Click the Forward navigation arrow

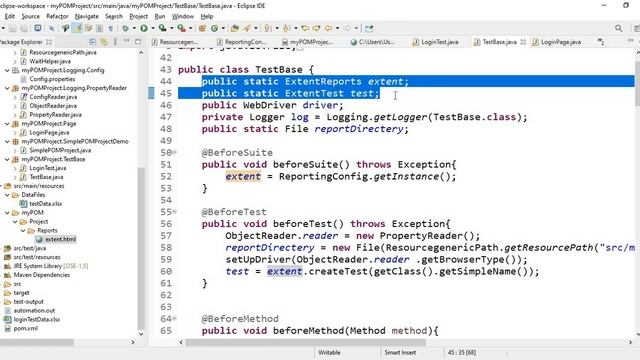pyautogui.click(x=347, y=28)
